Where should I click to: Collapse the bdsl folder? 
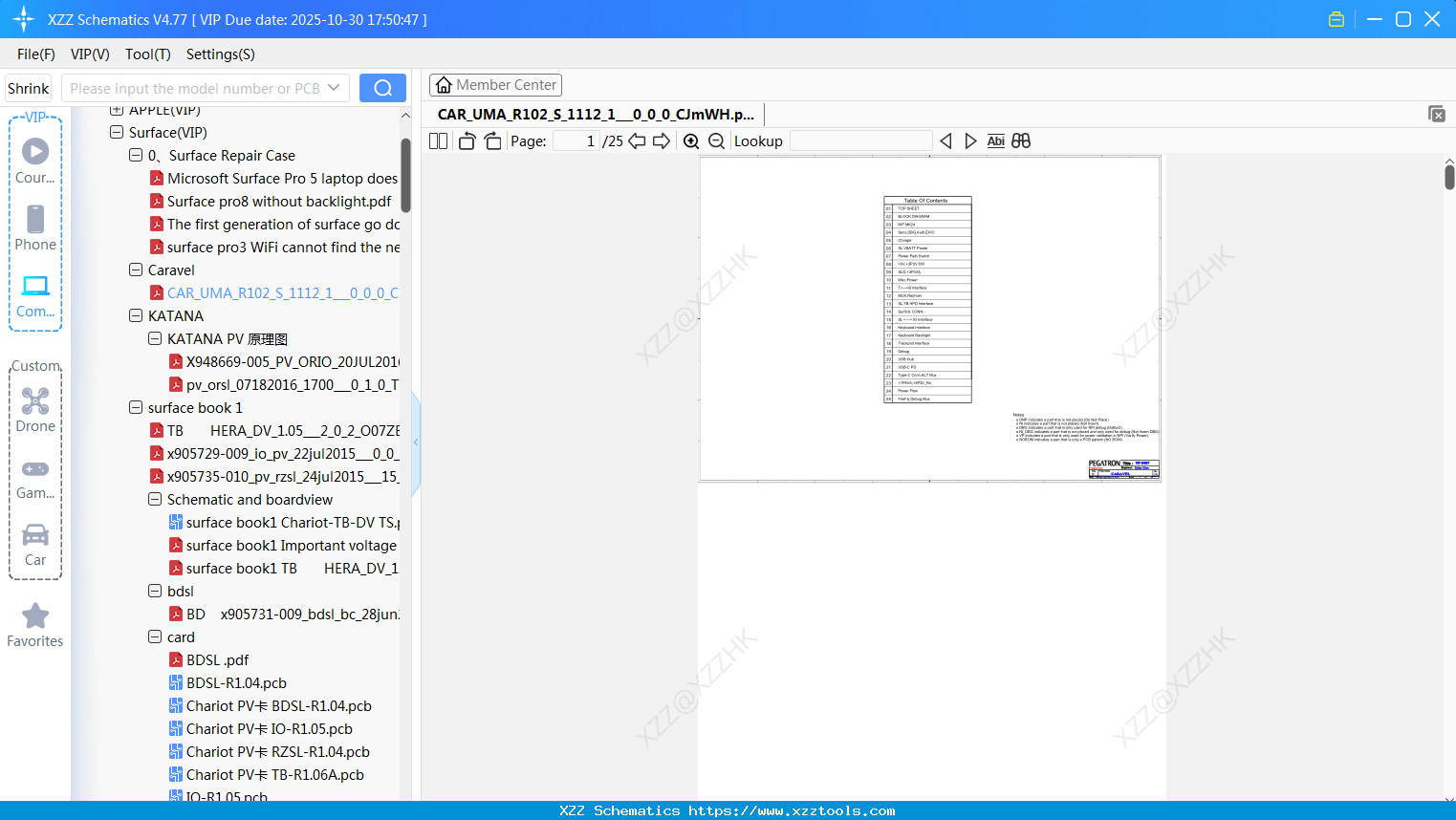[155, 591]
